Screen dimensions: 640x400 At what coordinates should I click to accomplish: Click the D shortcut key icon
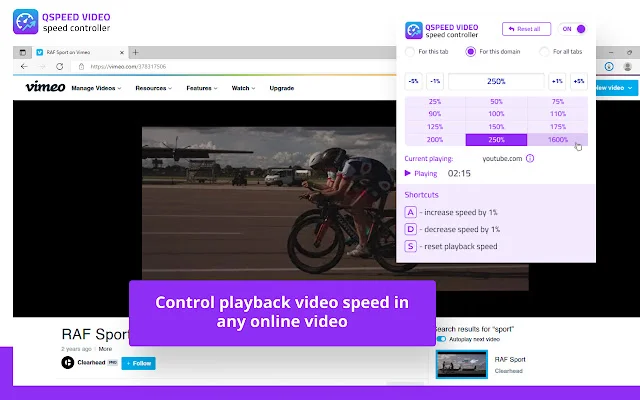(x=410, y=229)
